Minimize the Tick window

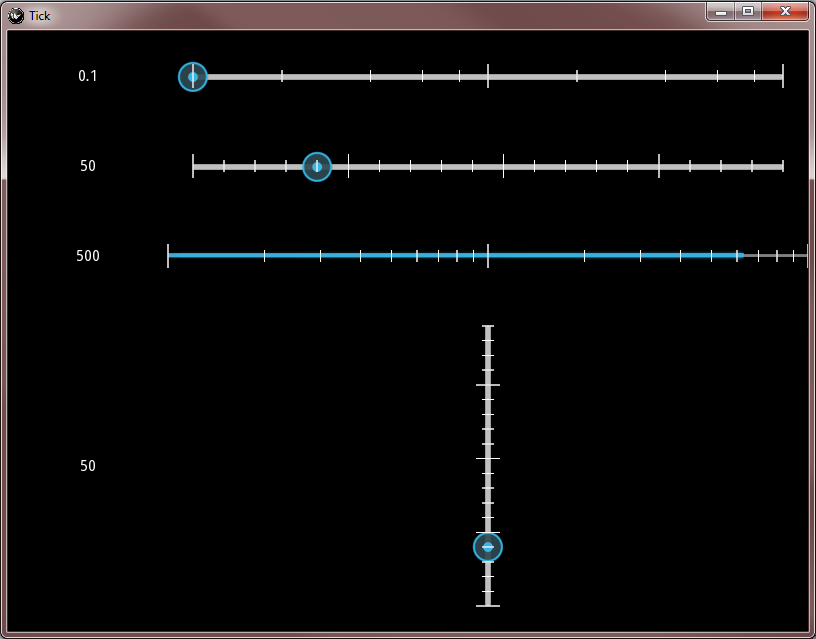pos(721,11)
